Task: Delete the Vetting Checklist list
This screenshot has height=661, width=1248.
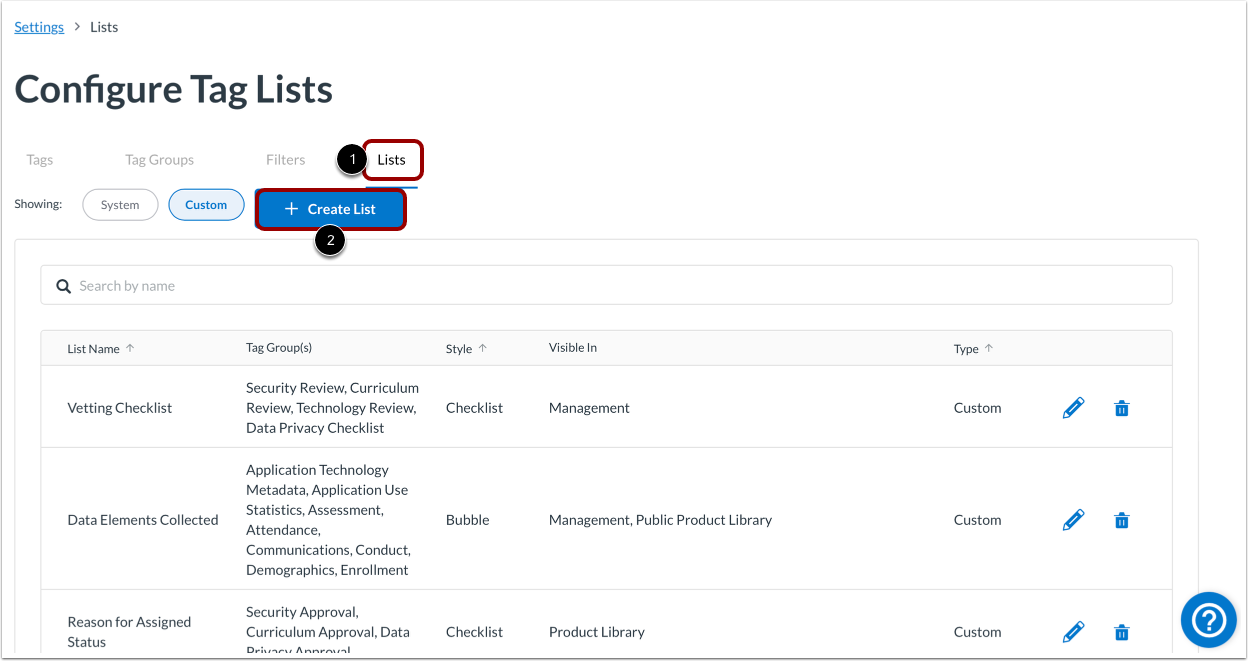Action: point(1121,407)
